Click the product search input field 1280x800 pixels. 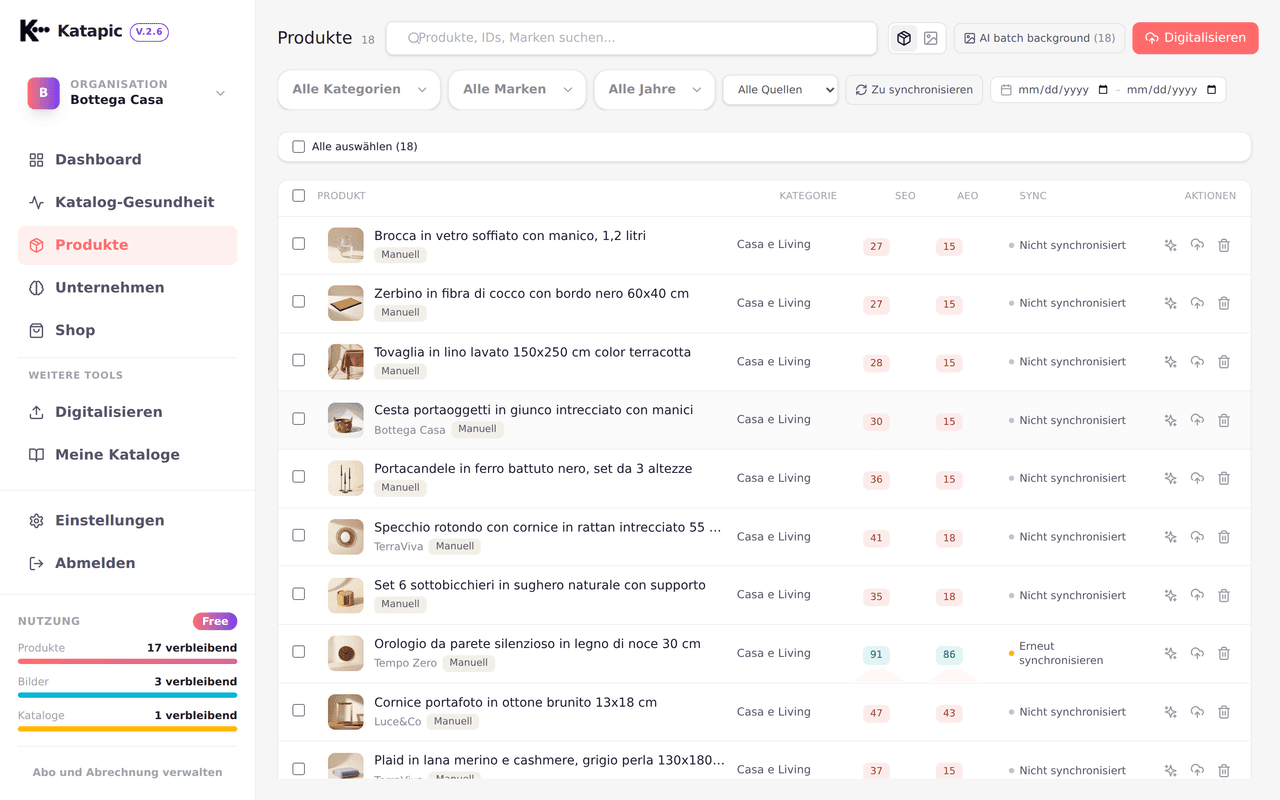tap(631, 38)
